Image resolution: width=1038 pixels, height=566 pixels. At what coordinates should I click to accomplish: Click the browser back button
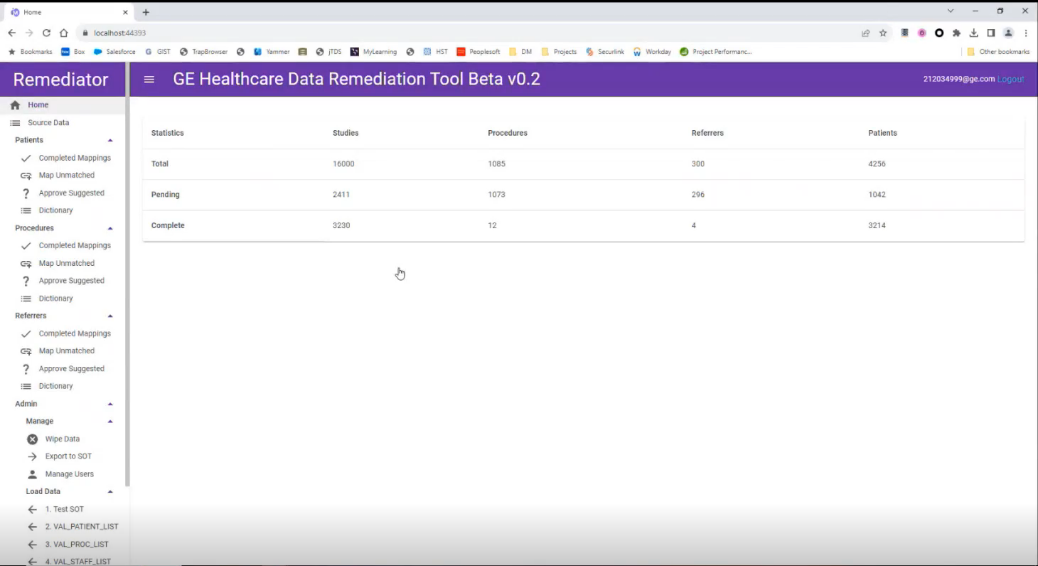click(x=12, y=32)
